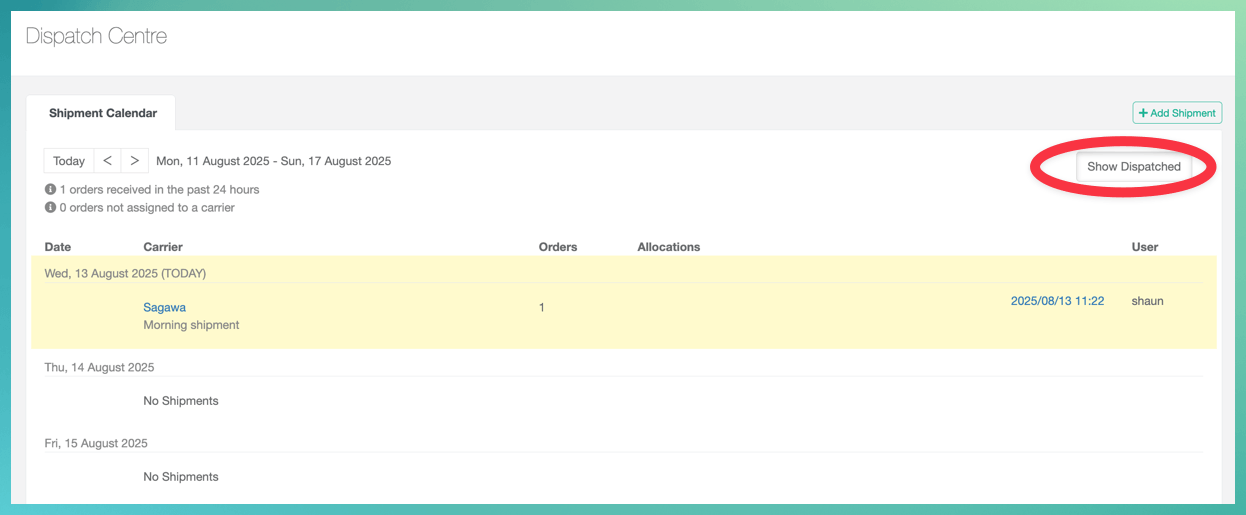Open the Sagawa carrier link
Viewport: 1246px width, 515px height.
click(164, 307)
